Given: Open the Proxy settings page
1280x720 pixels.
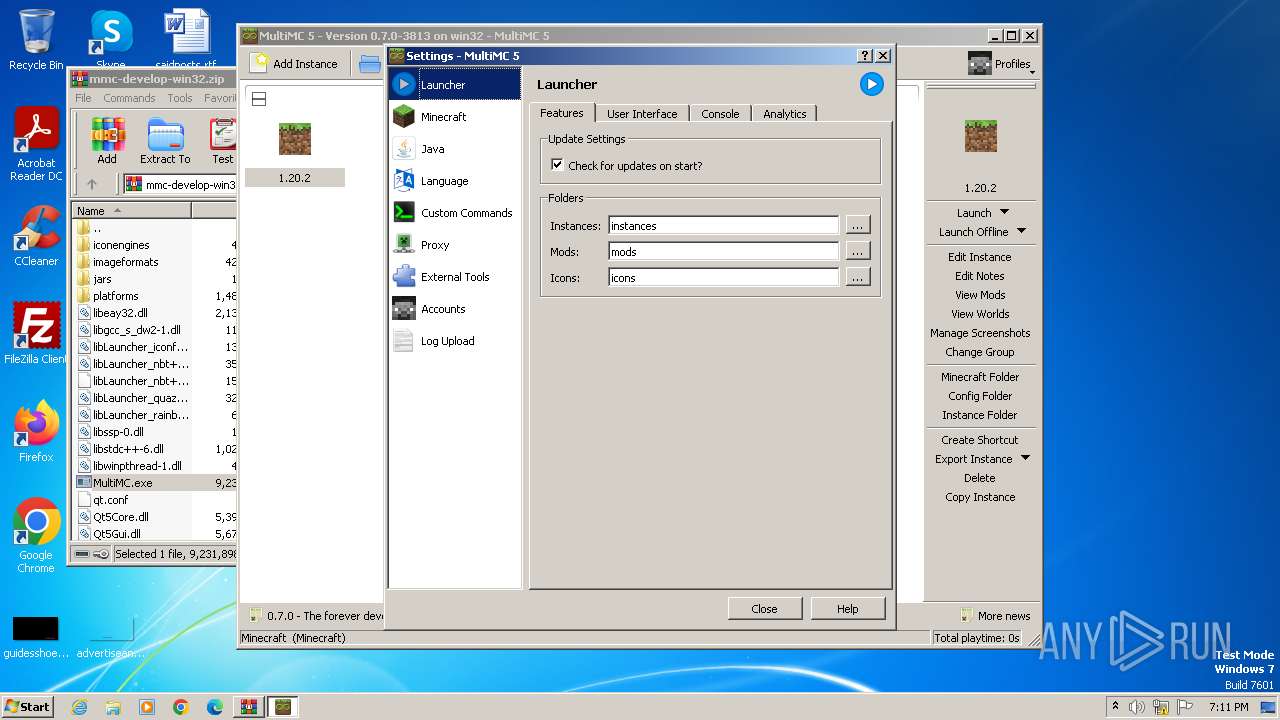Looking at the screenshot, I should tap(455, 245).
